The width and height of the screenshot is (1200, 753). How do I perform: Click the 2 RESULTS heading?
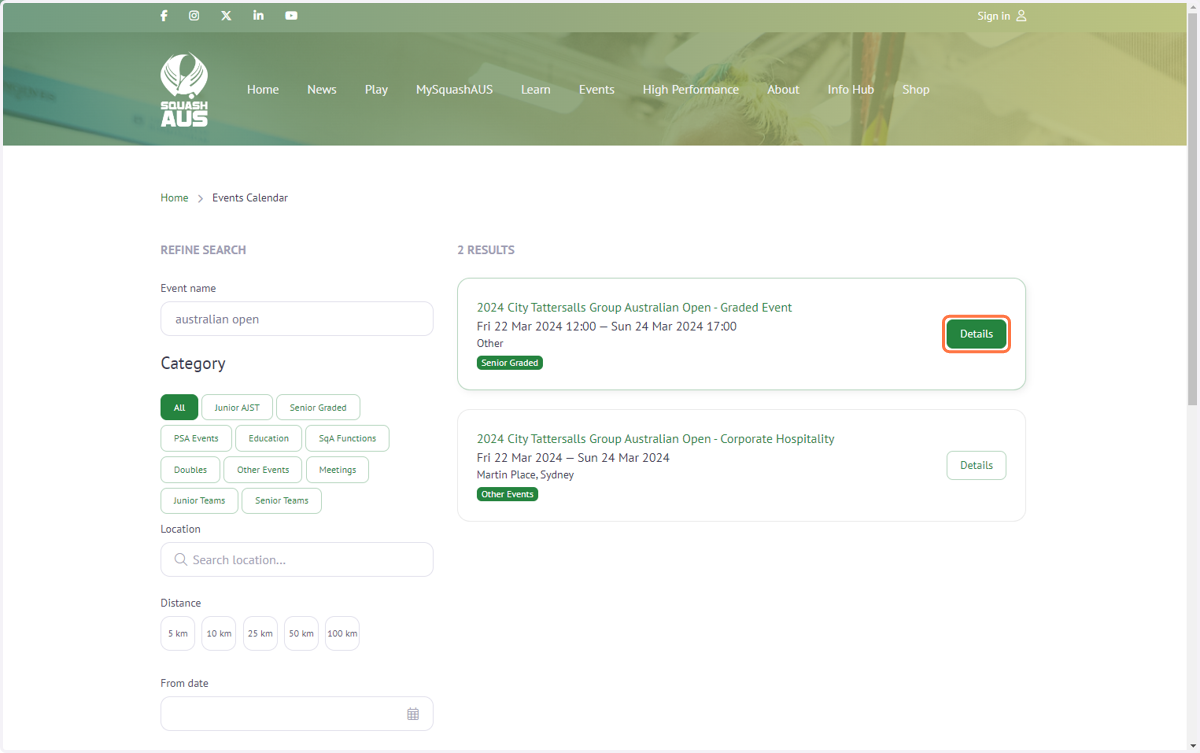(486, 250)
